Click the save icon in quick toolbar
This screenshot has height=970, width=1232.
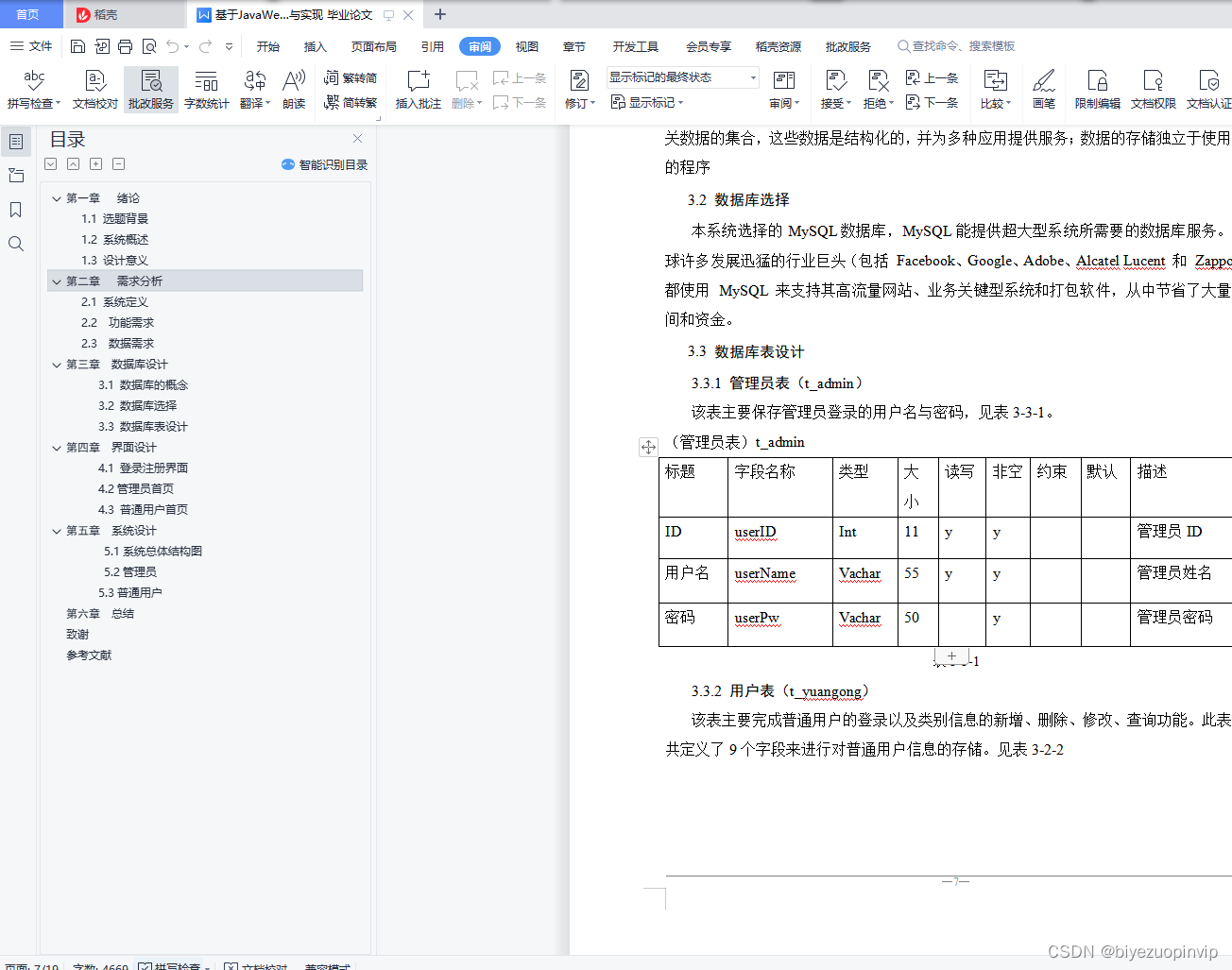[x=77, y=46]
